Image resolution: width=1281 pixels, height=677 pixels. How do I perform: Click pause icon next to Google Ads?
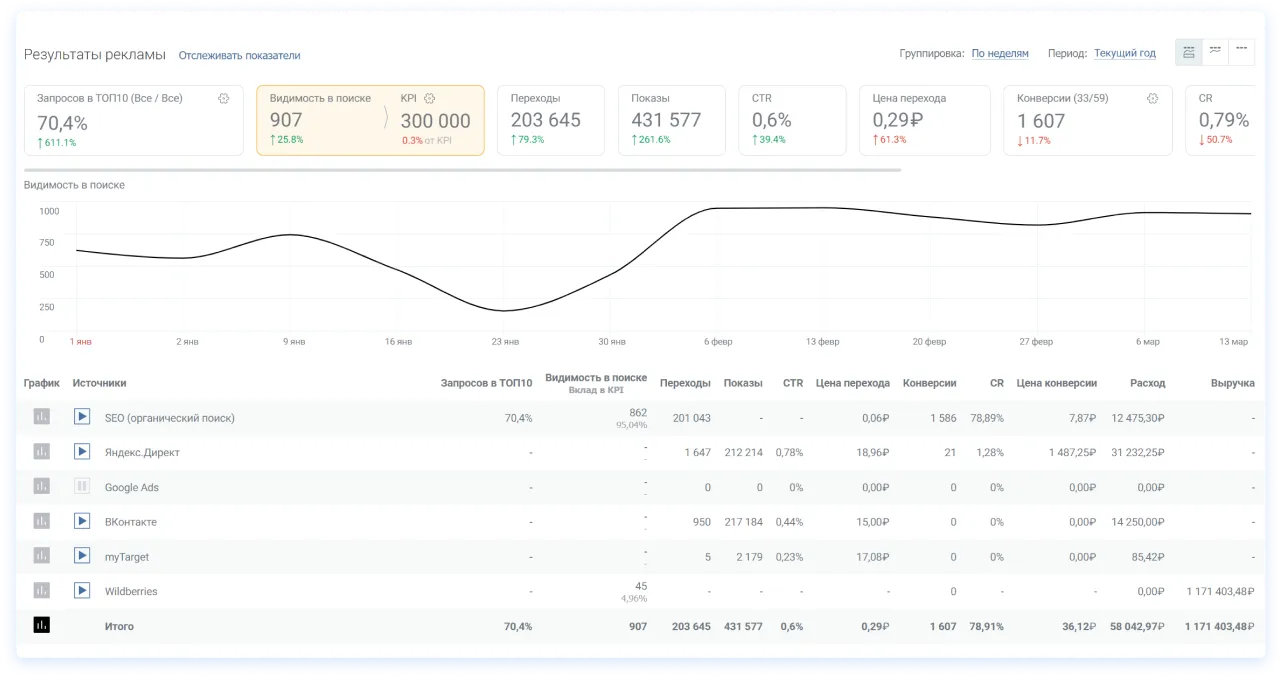click(82, 486)
